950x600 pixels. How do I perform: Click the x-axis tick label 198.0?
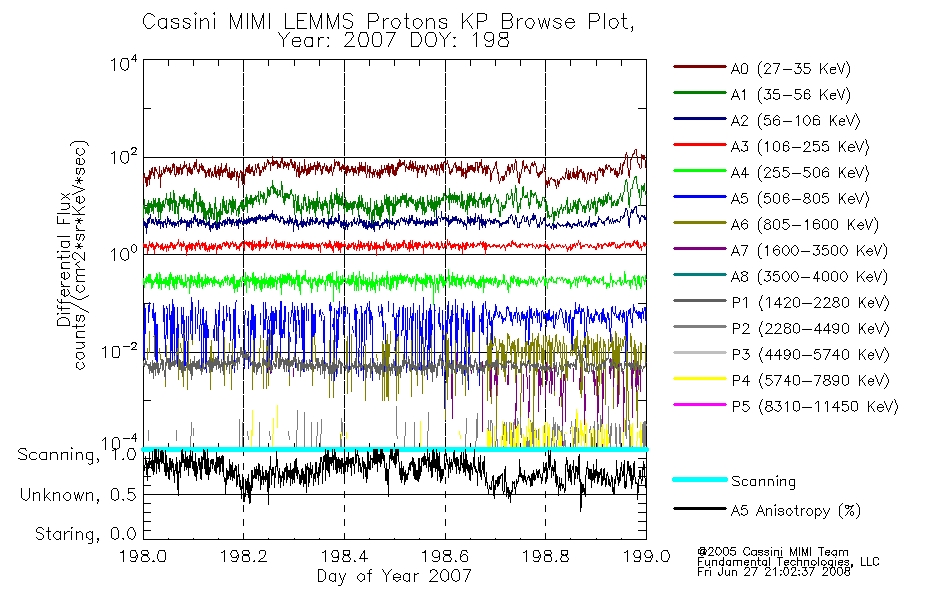143,556
